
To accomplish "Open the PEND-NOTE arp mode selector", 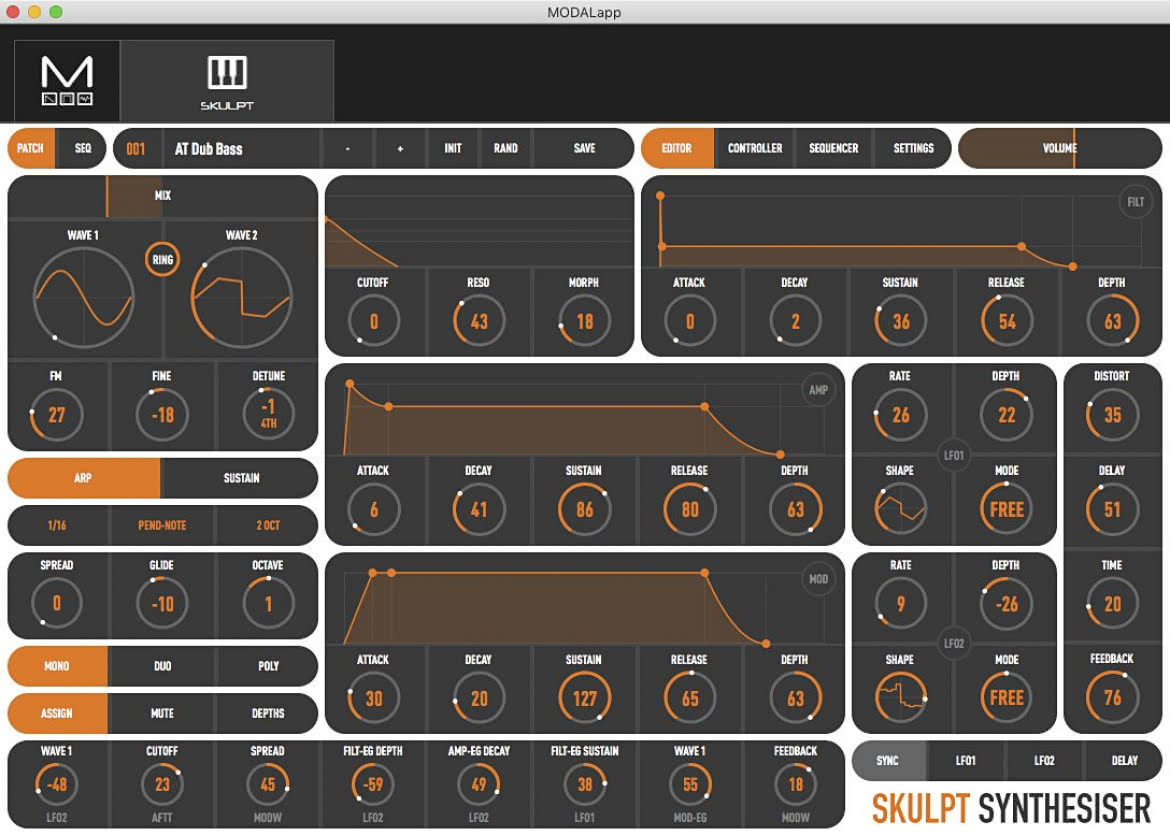I will tap(162, 525).
